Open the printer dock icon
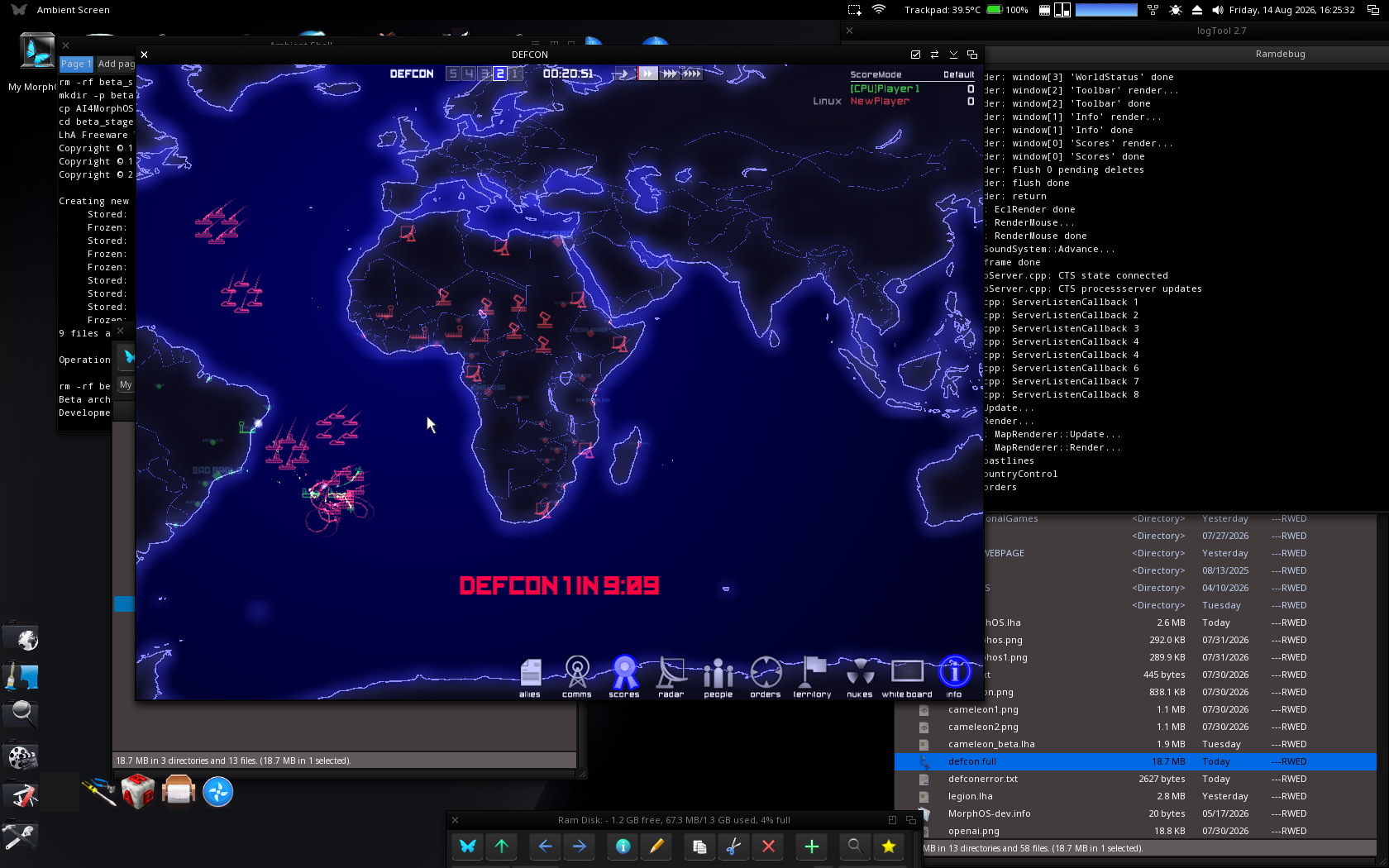 tap(179, 791)
